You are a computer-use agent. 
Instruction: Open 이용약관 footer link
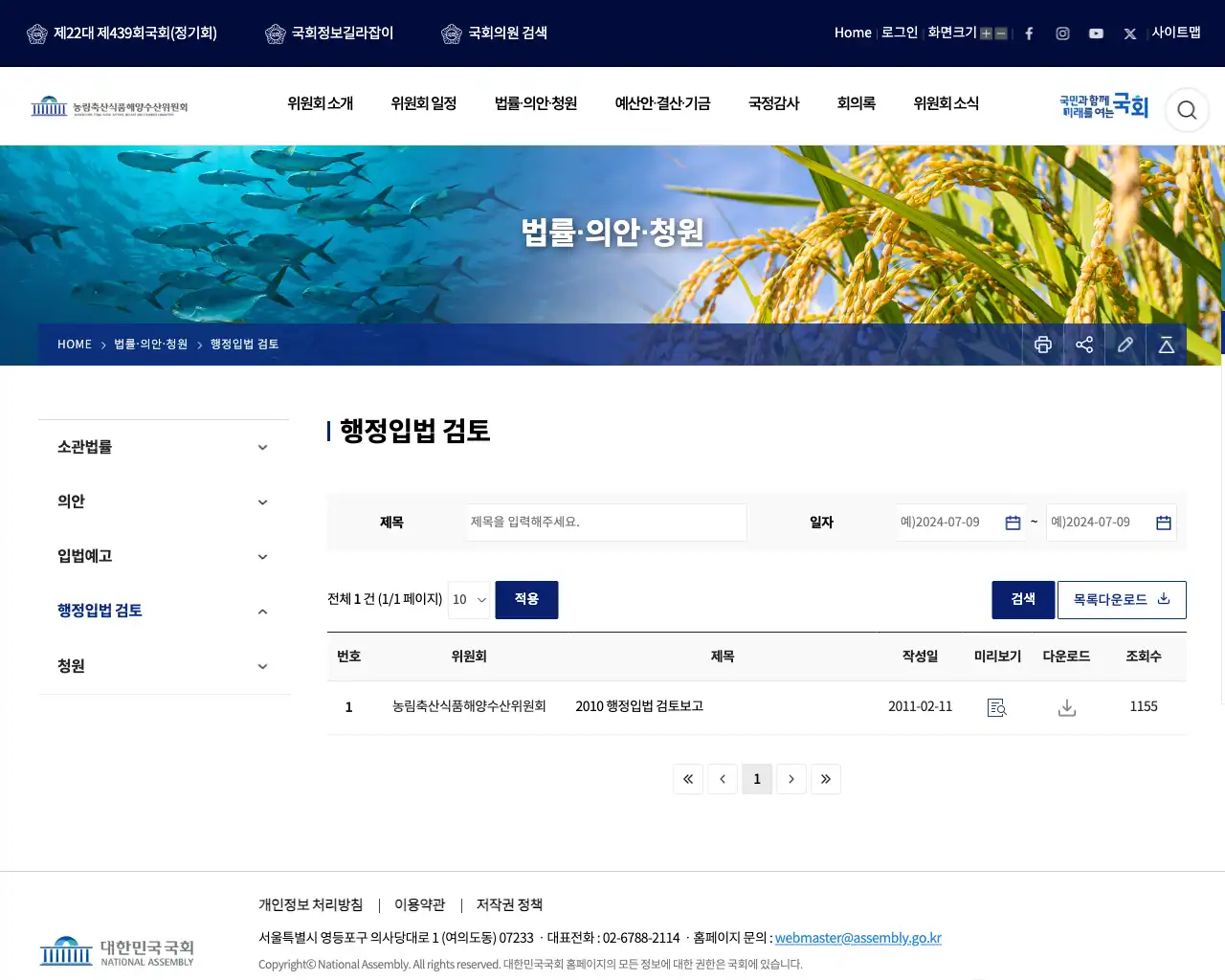click(x=420, y=905)
